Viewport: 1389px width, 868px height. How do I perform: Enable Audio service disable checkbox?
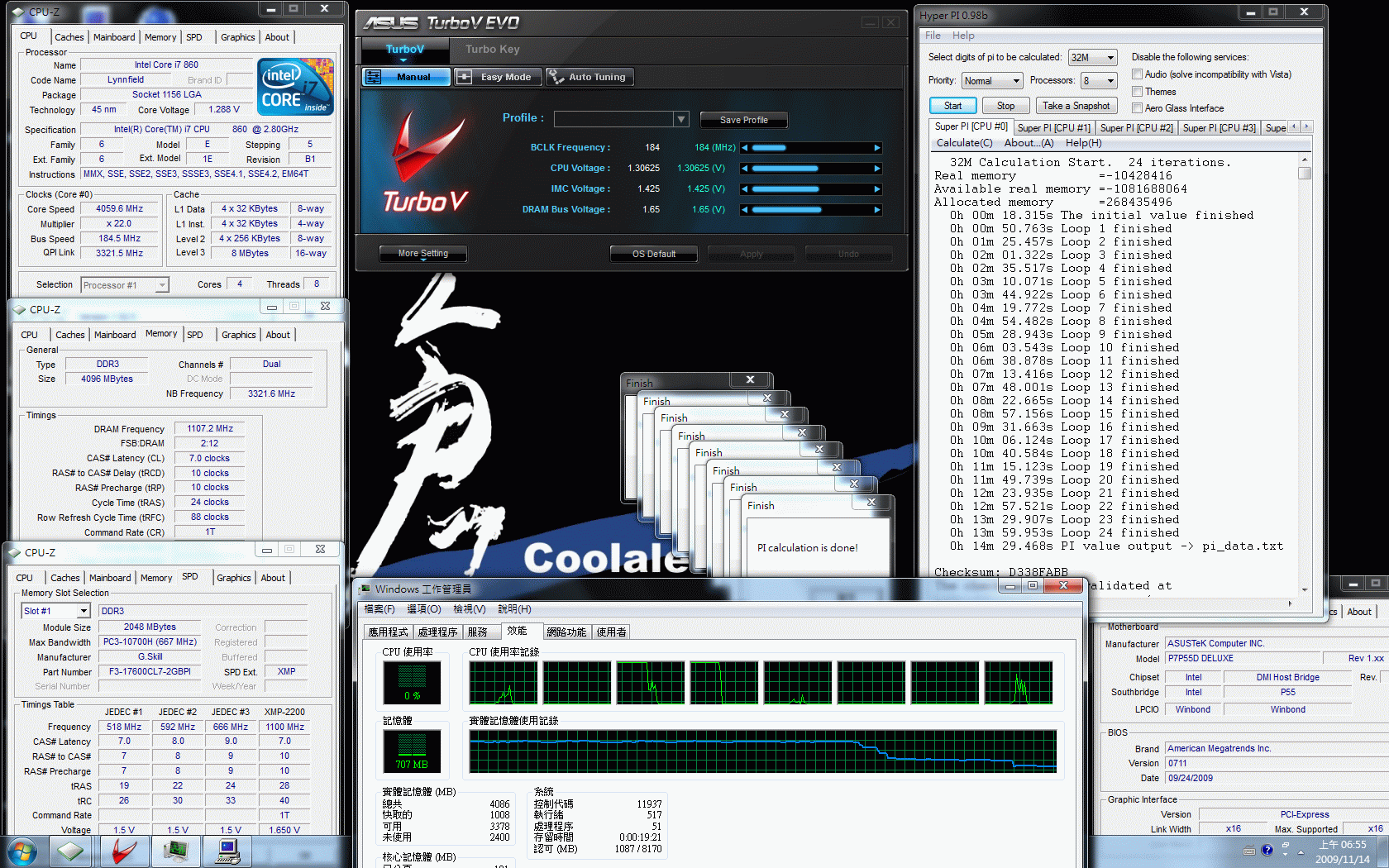pos(1138,74)
